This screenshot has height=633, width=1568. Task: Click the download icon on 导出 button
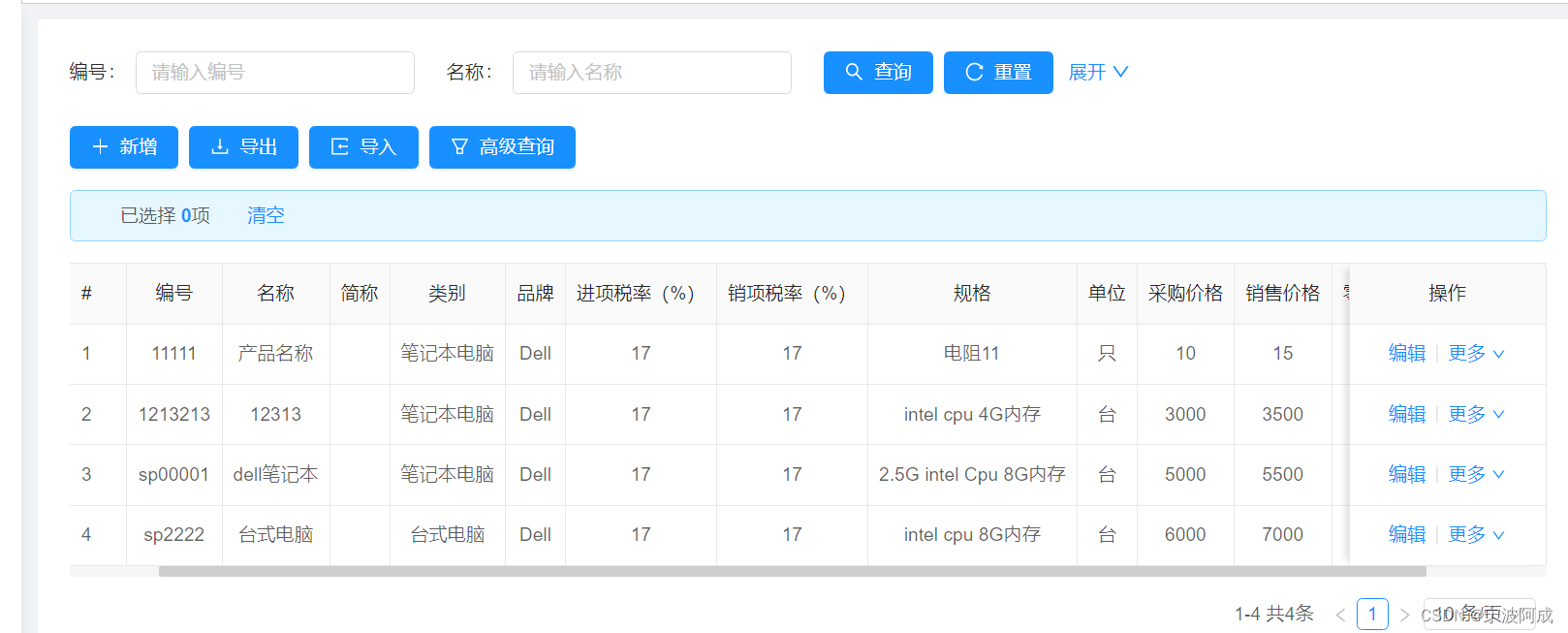coord(220,146)
